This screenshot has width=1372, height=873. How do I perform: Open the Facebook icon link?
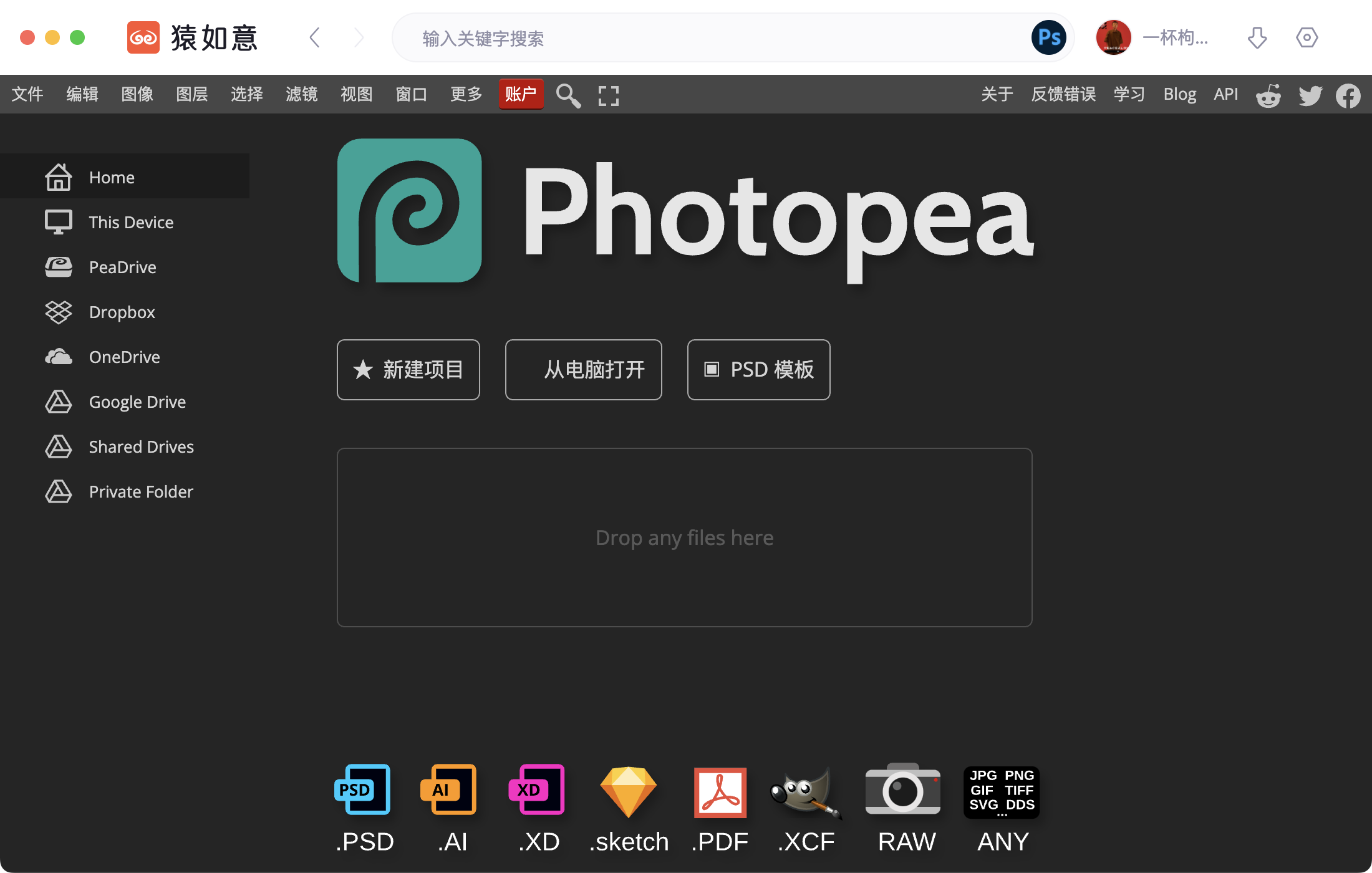[x=1348, y=95]
